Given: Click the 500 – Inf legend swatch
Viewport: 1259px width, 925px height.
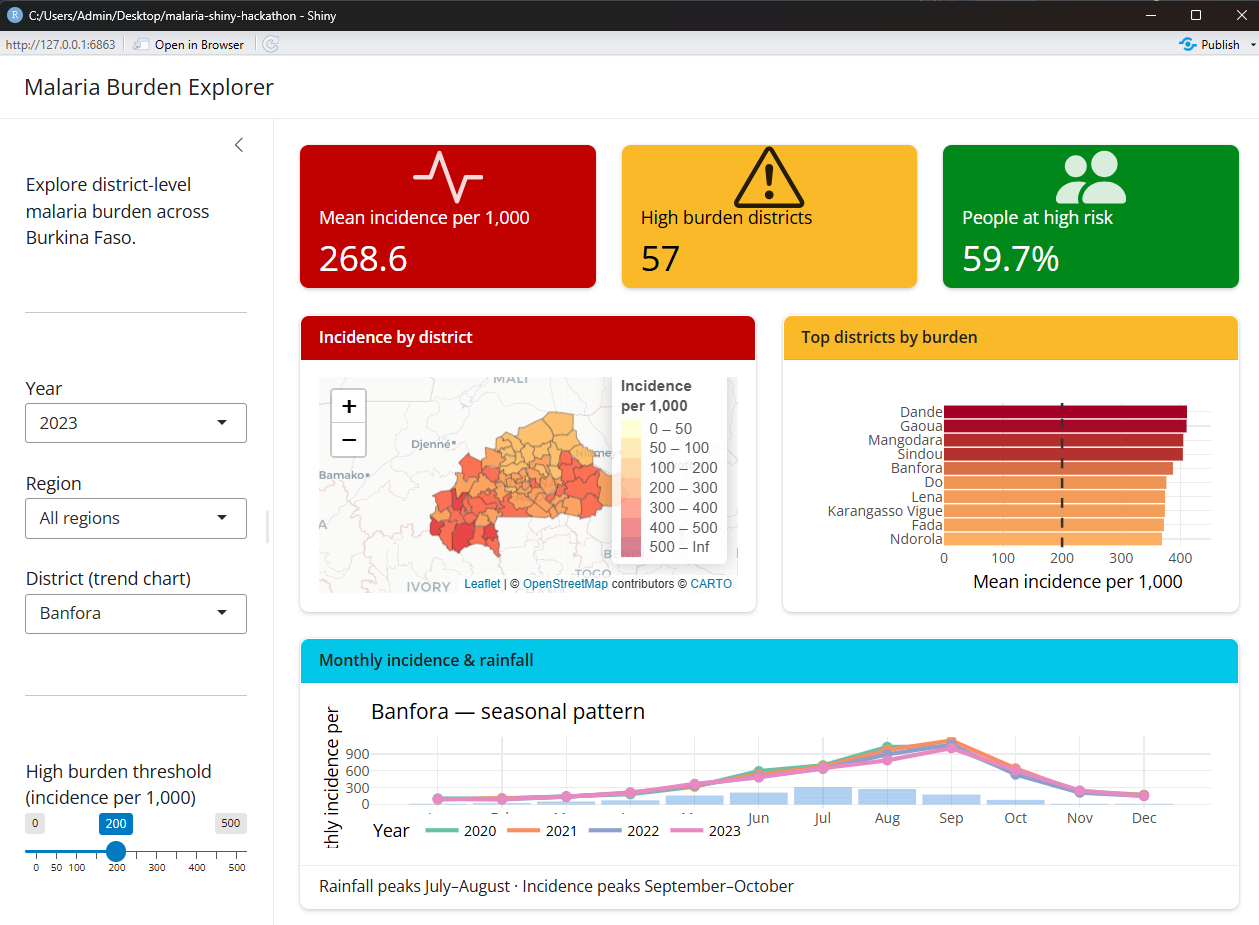Looking at the screenshot, I should pos(631,547).
